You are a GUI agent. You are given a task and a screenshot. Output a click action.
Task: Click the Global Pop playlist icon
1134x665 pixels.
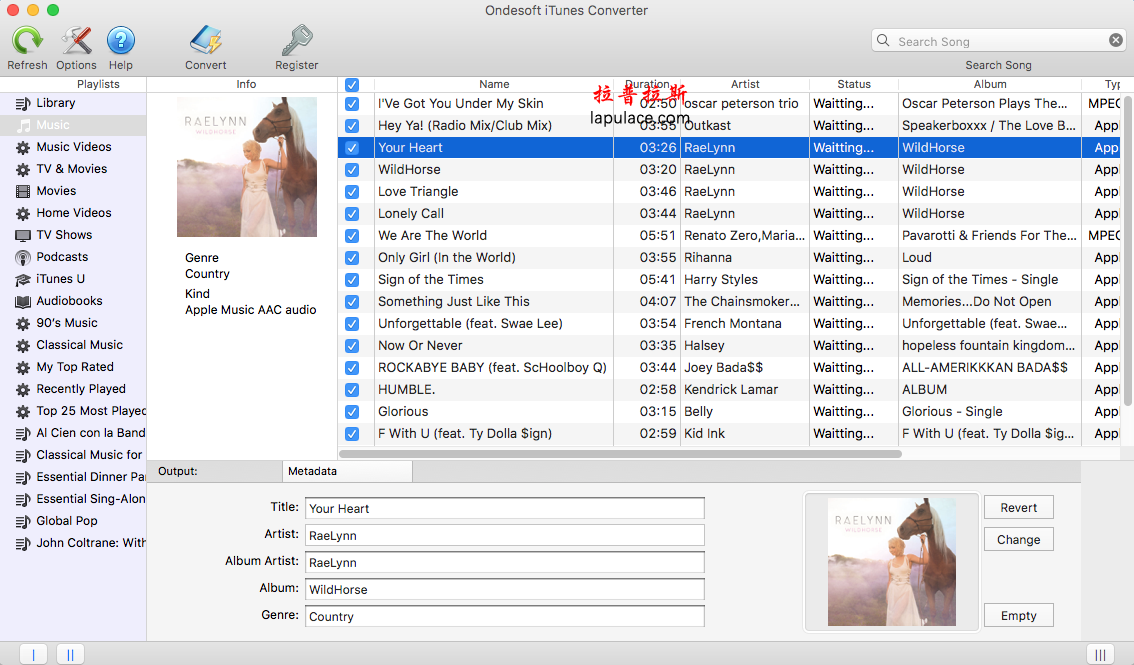point(23,521)
